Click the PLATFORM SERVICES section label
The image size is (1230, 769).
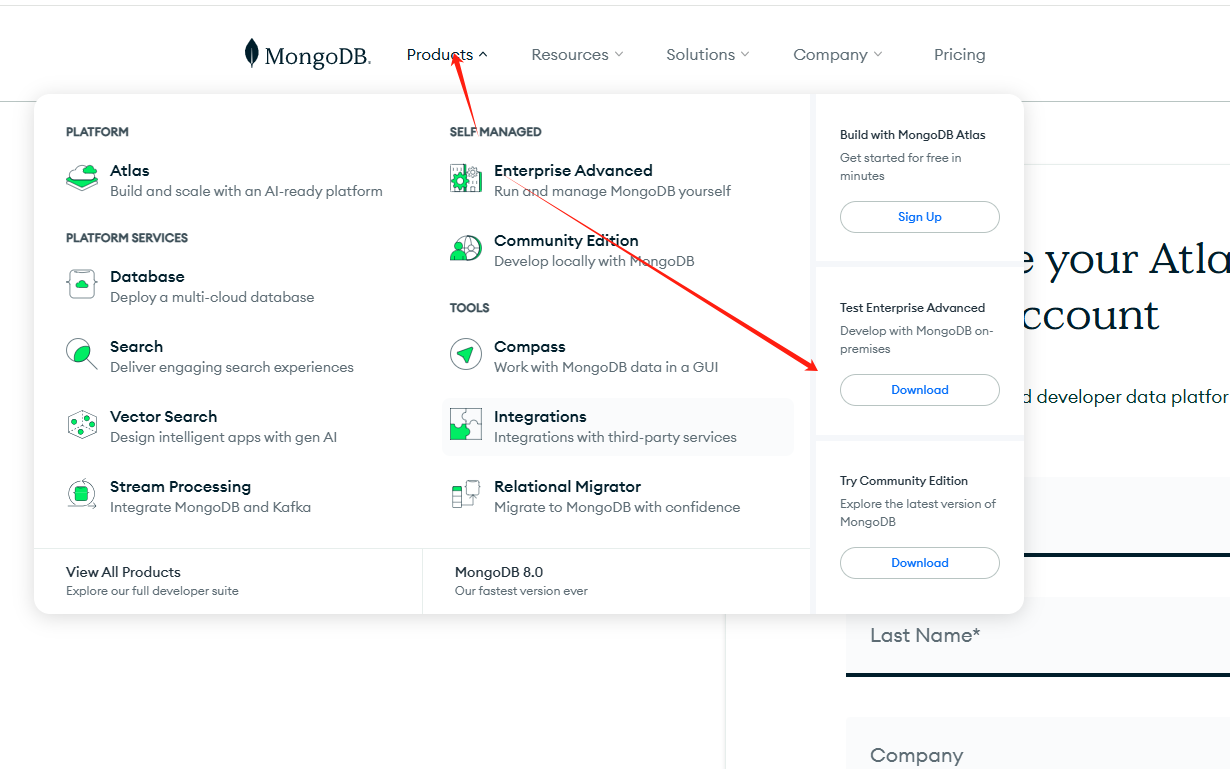click(x=127, y=238)
